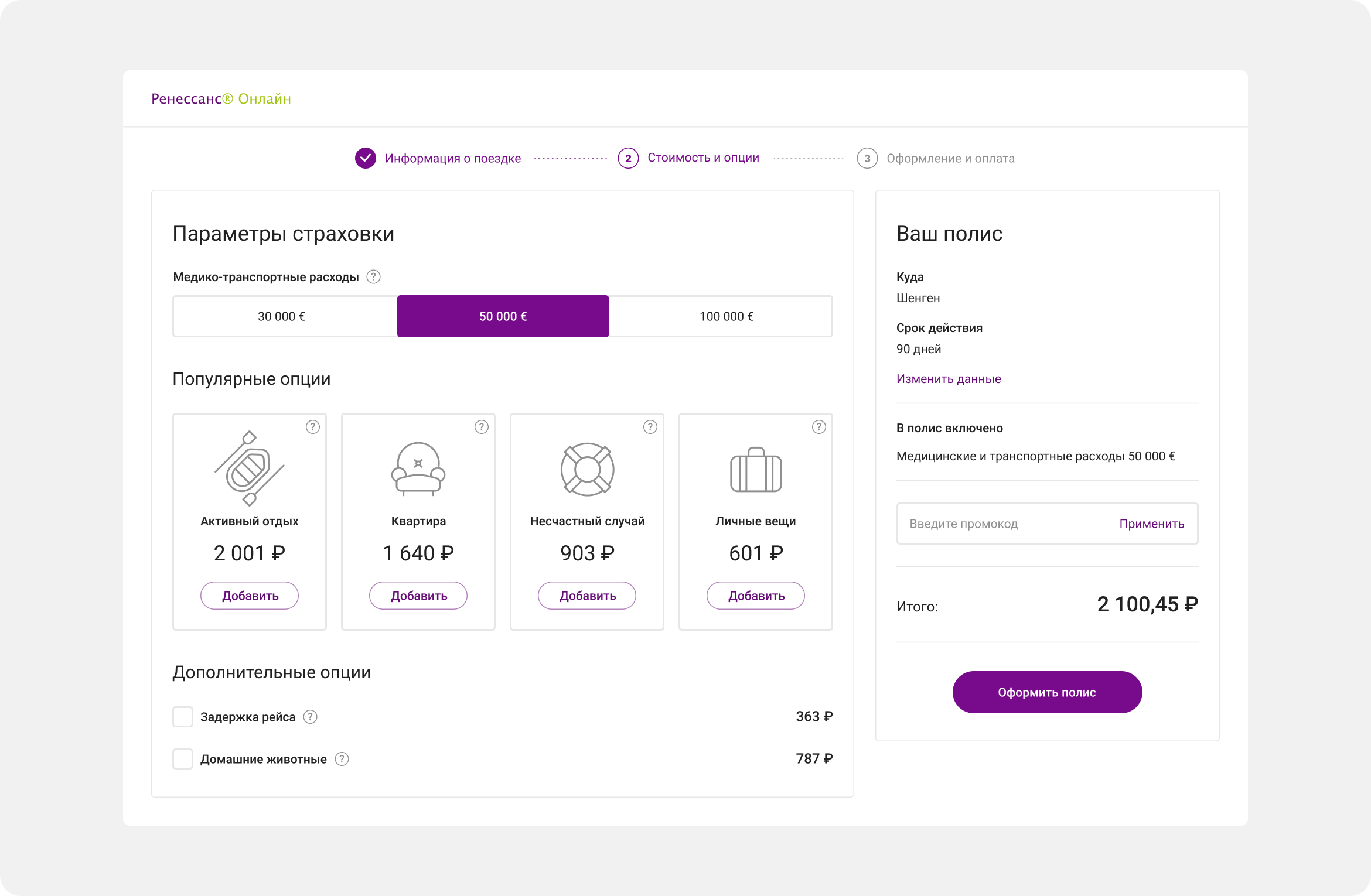Show help for Домашние животные option
The height and width of the screenshot is (896, 1371).
[x=342, y=759]
